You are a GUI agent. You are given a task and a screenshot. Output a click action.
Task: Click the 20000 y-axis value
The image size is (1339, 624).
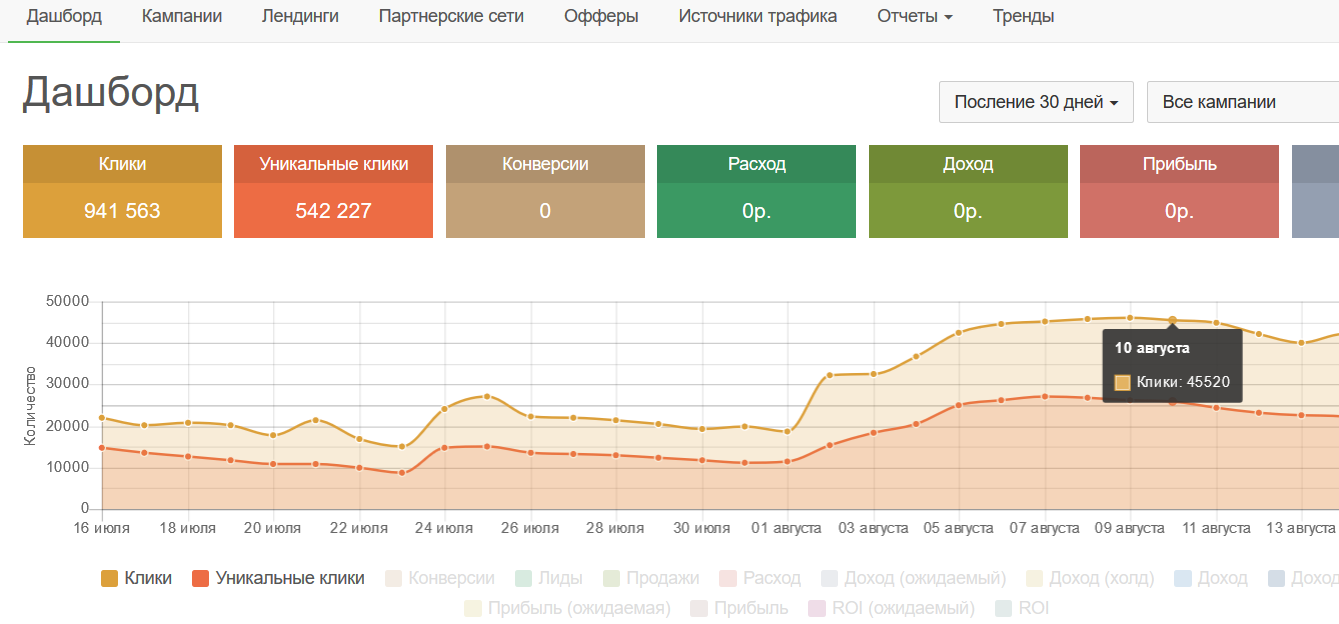(x=68, y=426)
